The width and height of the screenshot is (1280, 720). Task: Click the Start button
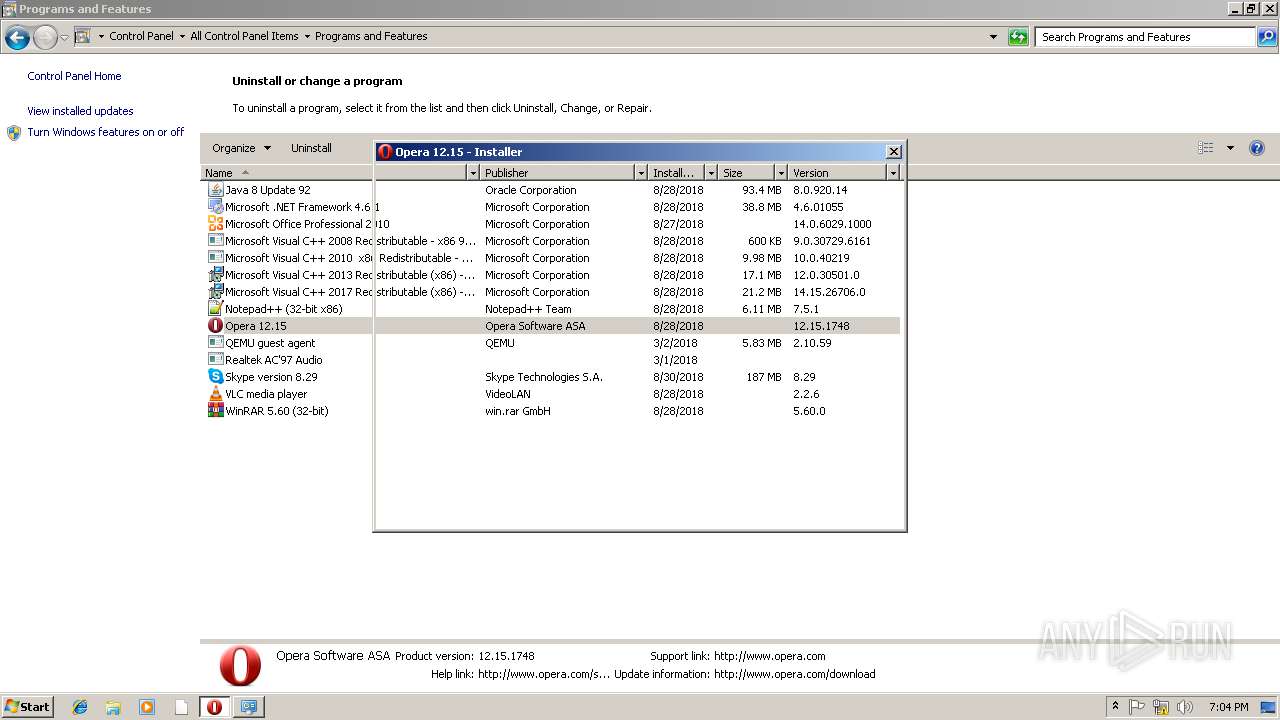point(28,707)
